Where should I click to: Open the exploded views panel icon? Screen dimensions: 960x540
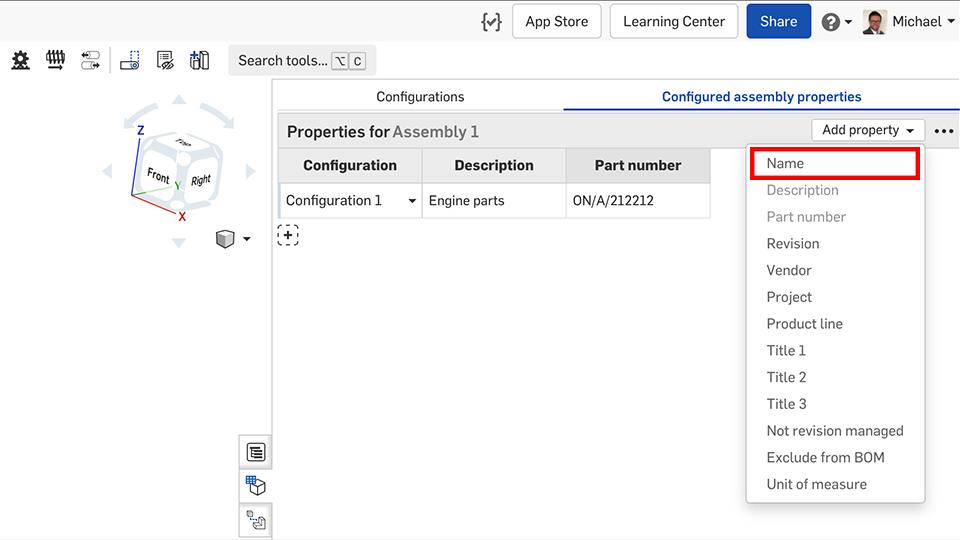click(x=256, y=520)
